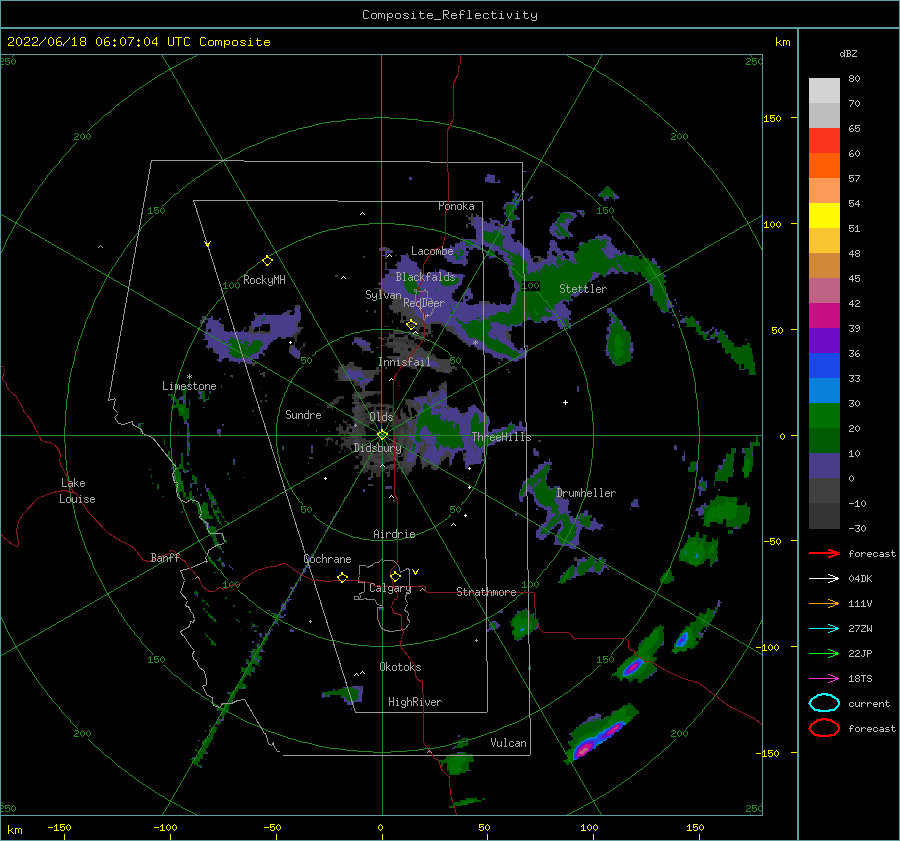This screenshot has width=900, height=841.
Task: Click the Cochrane town label
Action: tap(327, 559)
